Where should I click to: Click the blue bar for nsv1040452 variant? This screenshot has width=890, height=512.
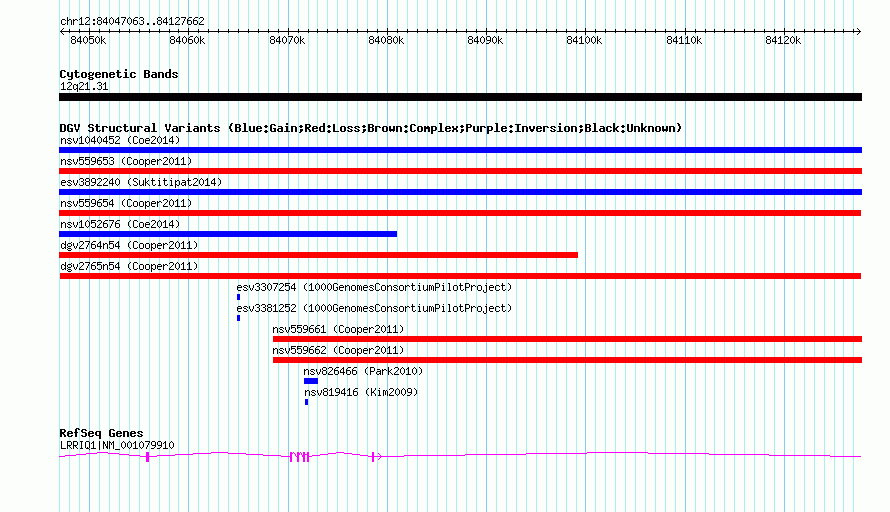coord(460,150)
